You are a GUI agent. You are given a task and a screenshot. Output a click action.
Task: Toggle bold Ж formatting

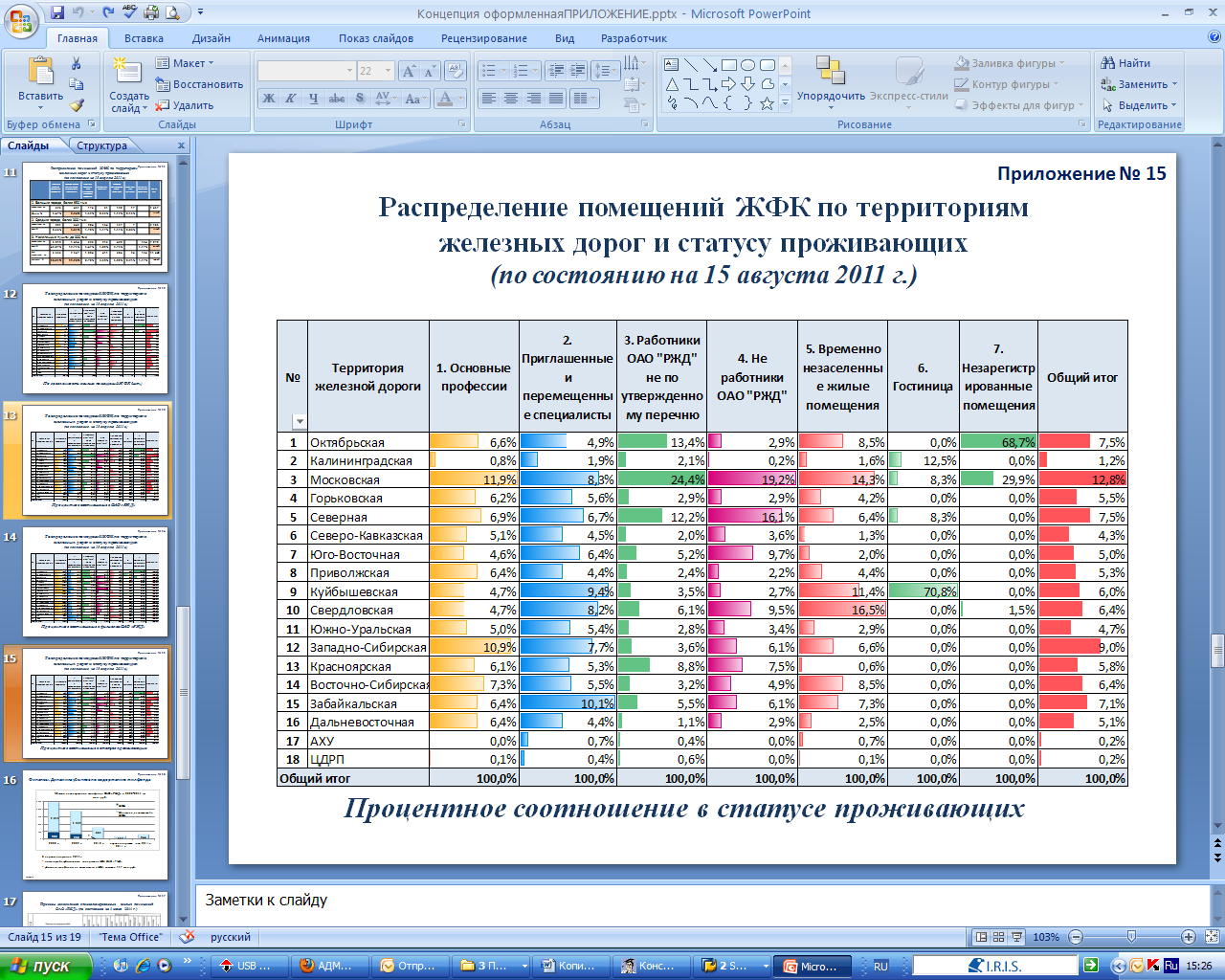[x=269, y=99]
